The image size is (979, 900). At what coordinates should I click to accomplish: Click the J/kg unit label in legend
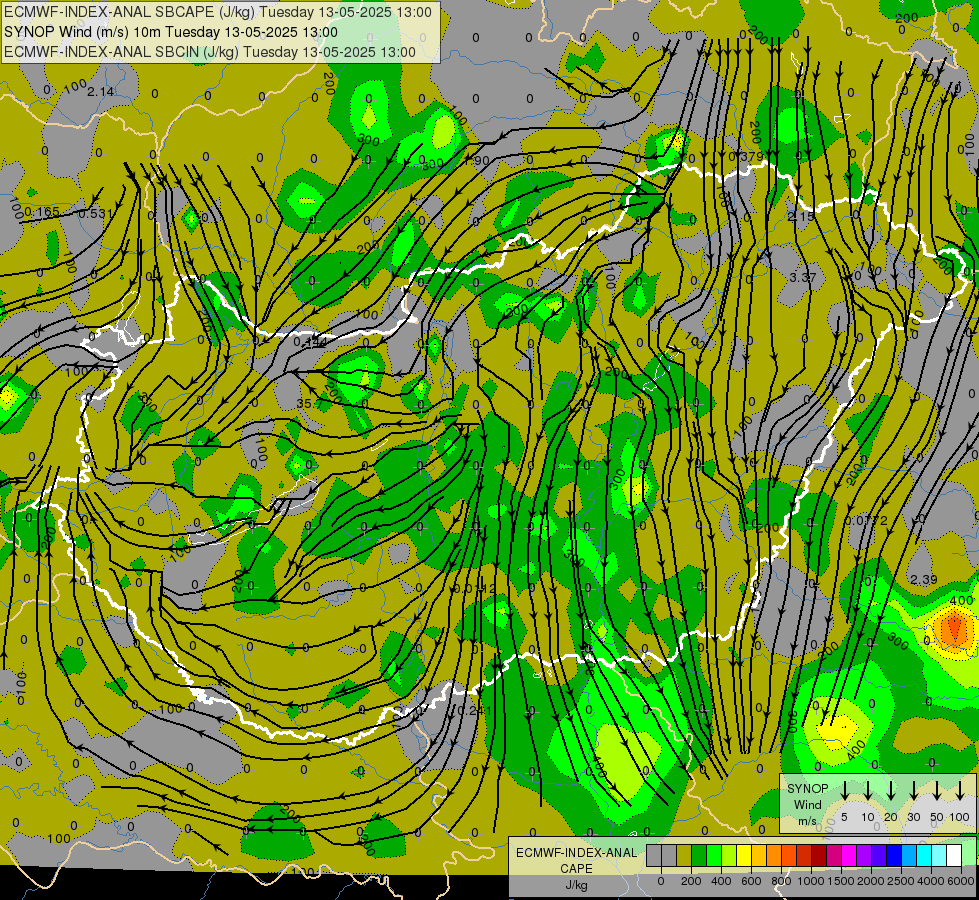[576, 885]
